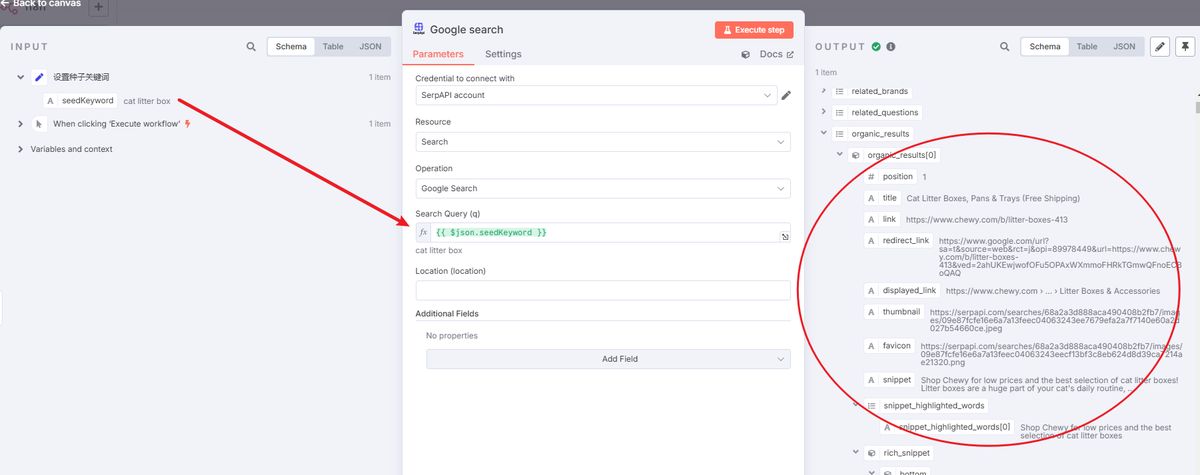Image resolution: width=1200 pixels, height=475 pixels.
Task: Open the search icon in the INPUT panel
Action: (251, 47)
